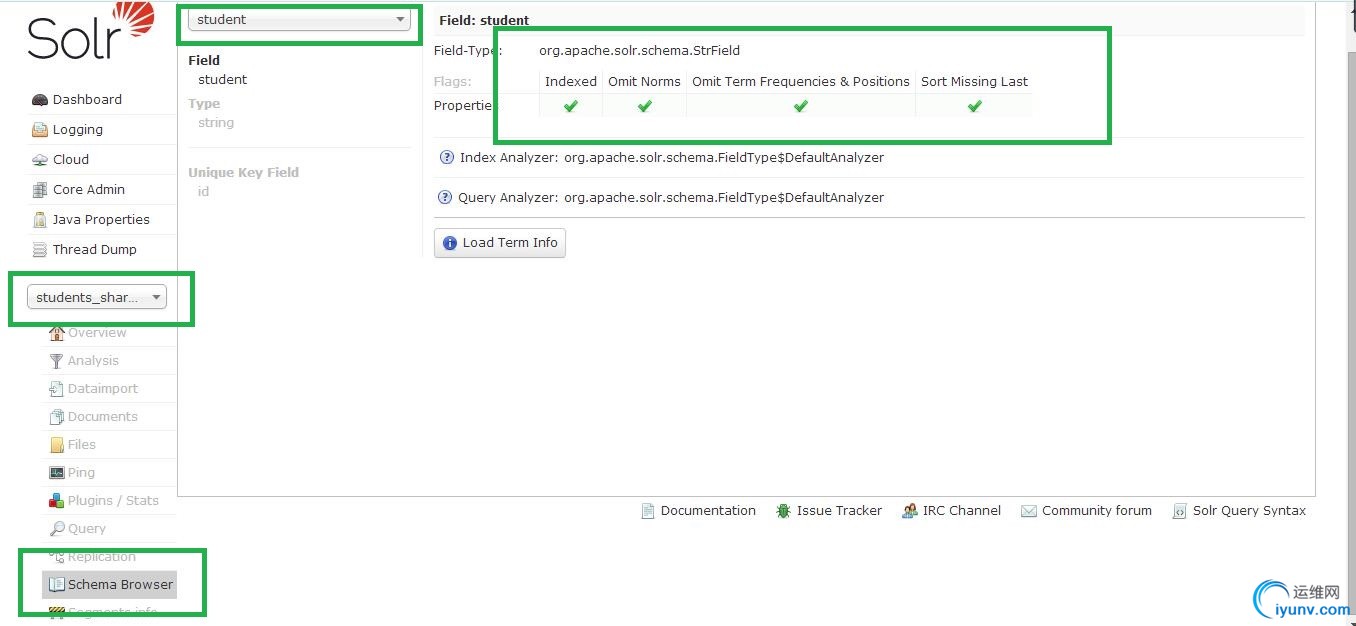Screen dimensions: 1356x626
Task: Open the IRC Channel link
Action: (x=962, y=511)
